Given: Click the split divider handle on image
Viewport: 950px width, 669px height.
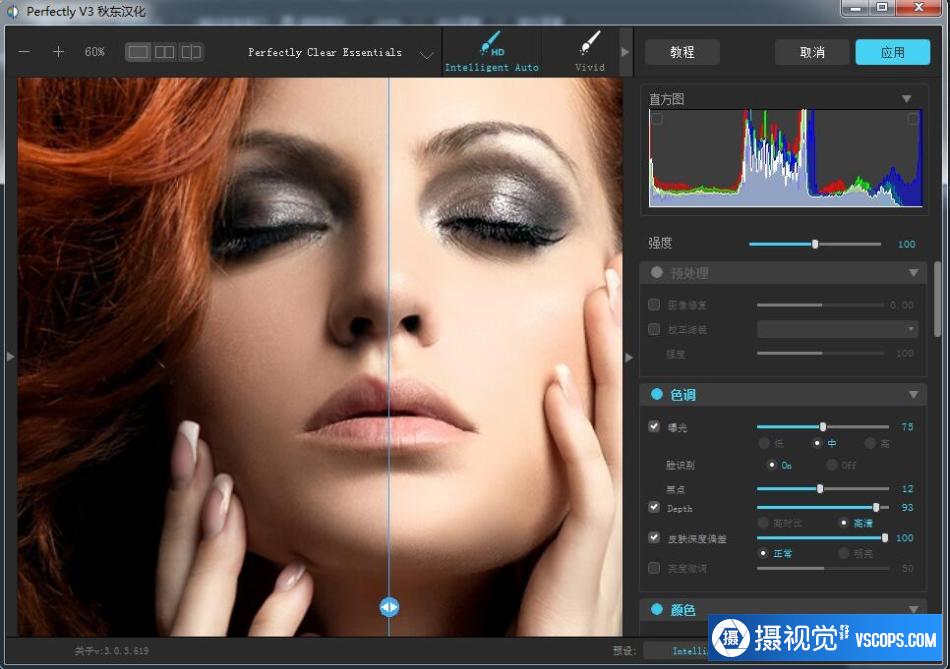Looking at the screenshot, I should [389, 607].
